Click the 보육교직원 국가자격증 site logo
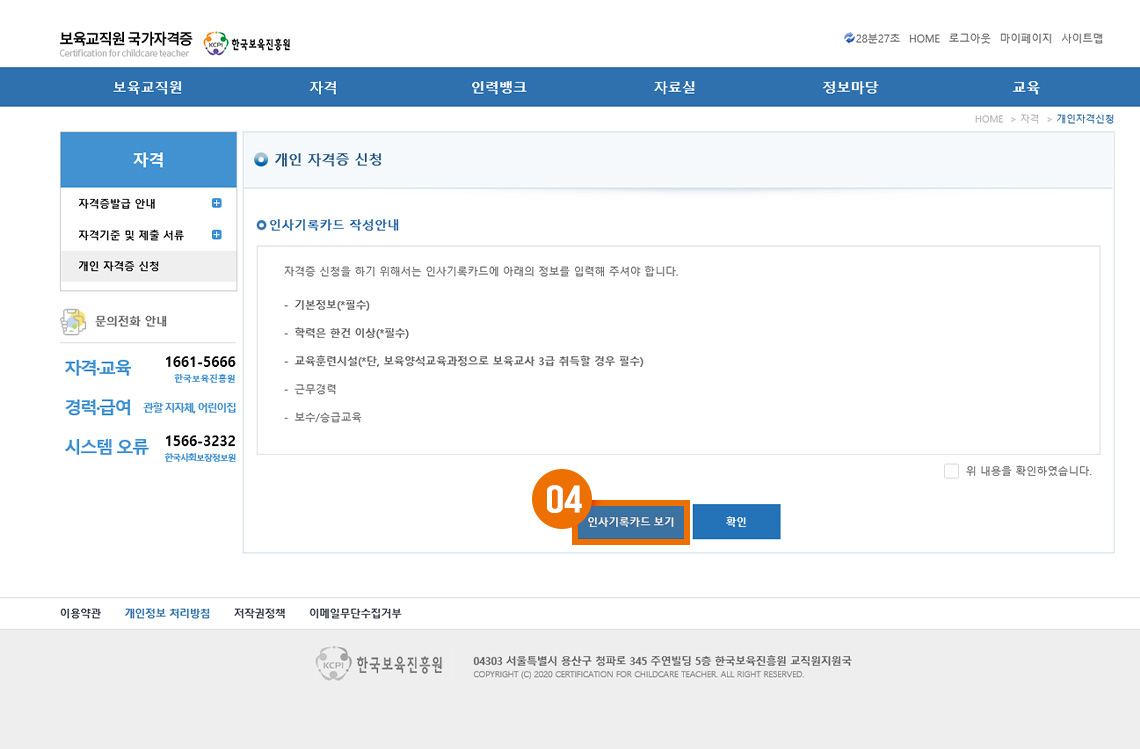Screen dimensions: 1140x749 coord(125,43)
